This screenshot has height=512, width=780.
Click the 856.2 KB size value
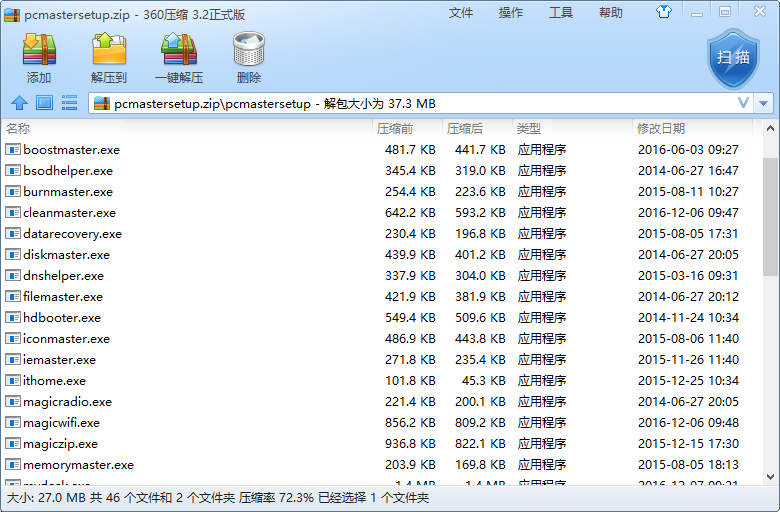point(410,422)
